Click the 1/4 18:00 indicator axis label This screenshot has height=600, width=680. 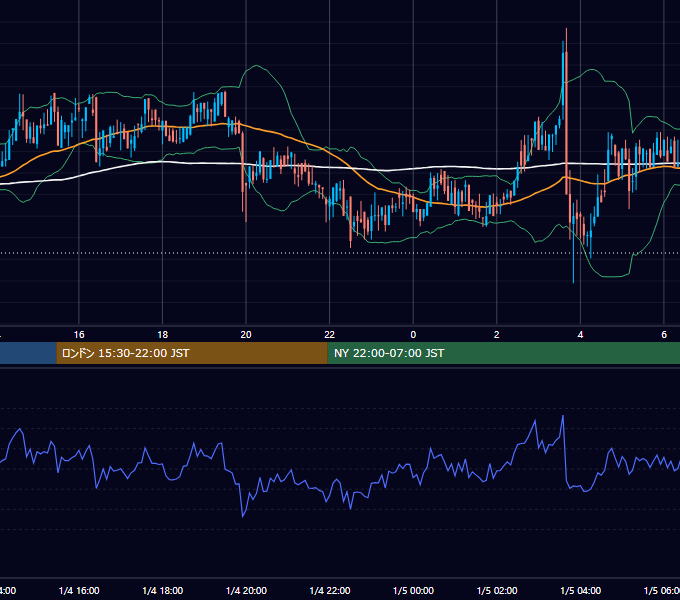click(x=163, y=591)
